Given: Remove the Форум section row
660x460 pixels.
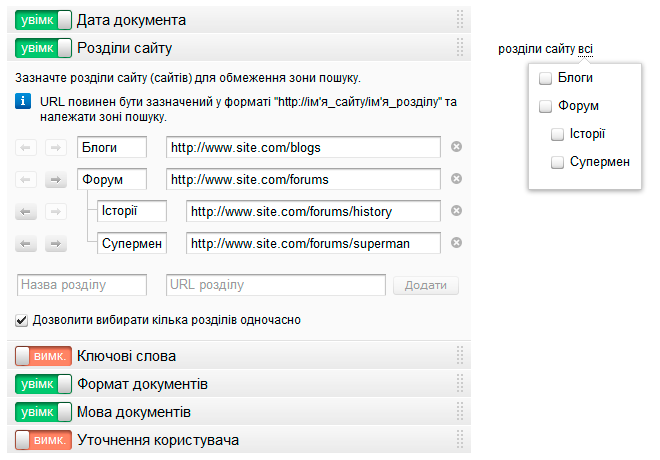Looking at the screenshot, I should click(456, 179).
